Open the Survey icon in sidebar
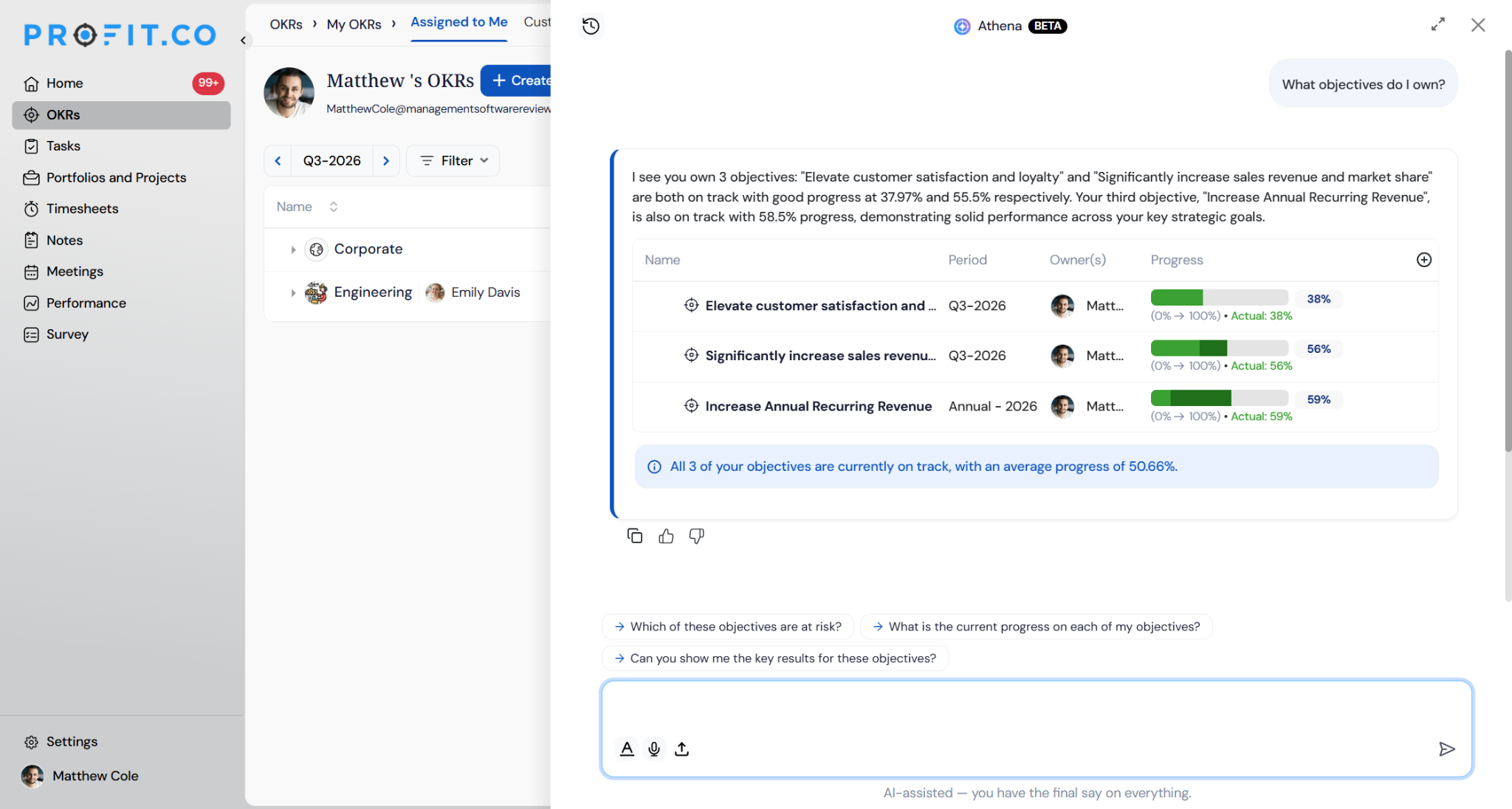 point(31,334)
